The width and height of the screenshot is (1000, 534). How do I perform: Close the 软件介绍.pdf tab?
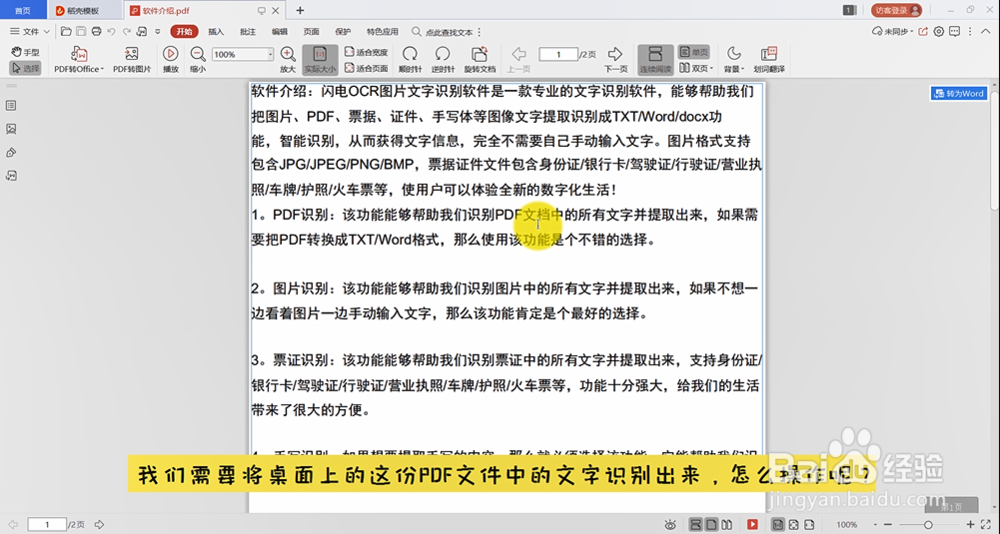click(276, 10)
